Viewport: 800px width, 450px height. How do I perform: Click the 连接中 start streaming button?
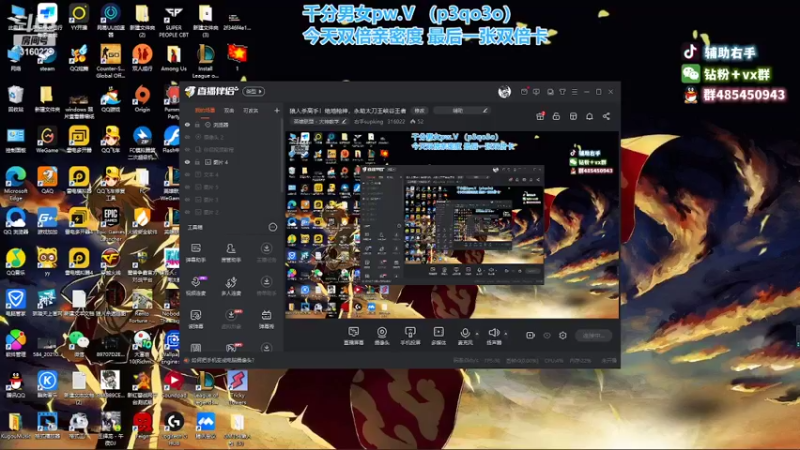coord(593,335)
